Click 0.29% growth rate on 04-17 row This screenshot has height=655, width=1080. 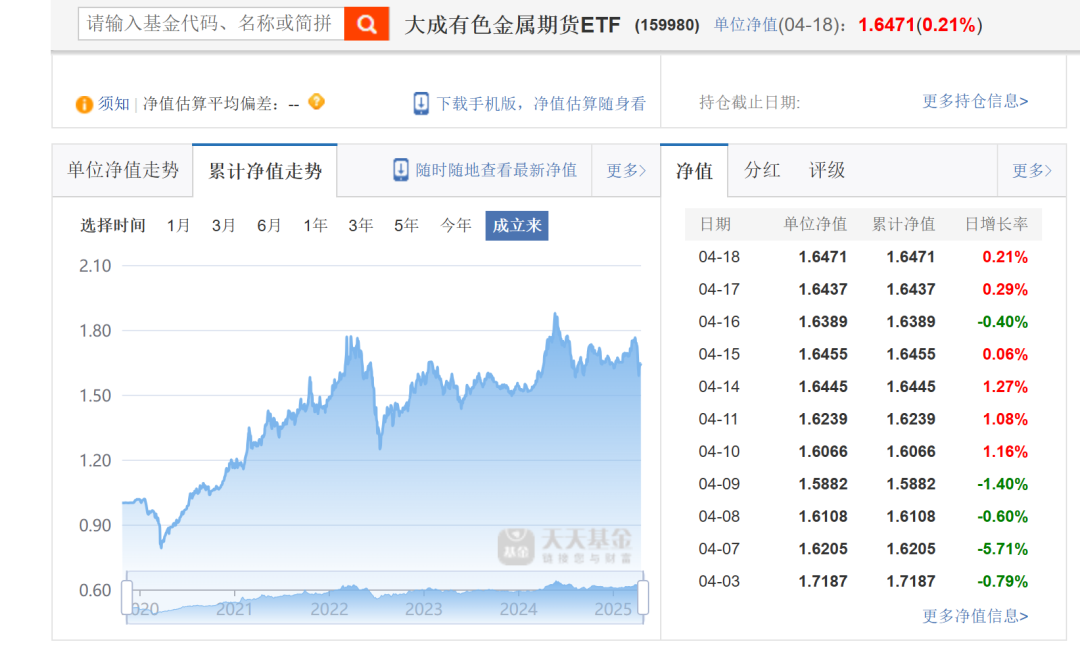(1005, 289)
